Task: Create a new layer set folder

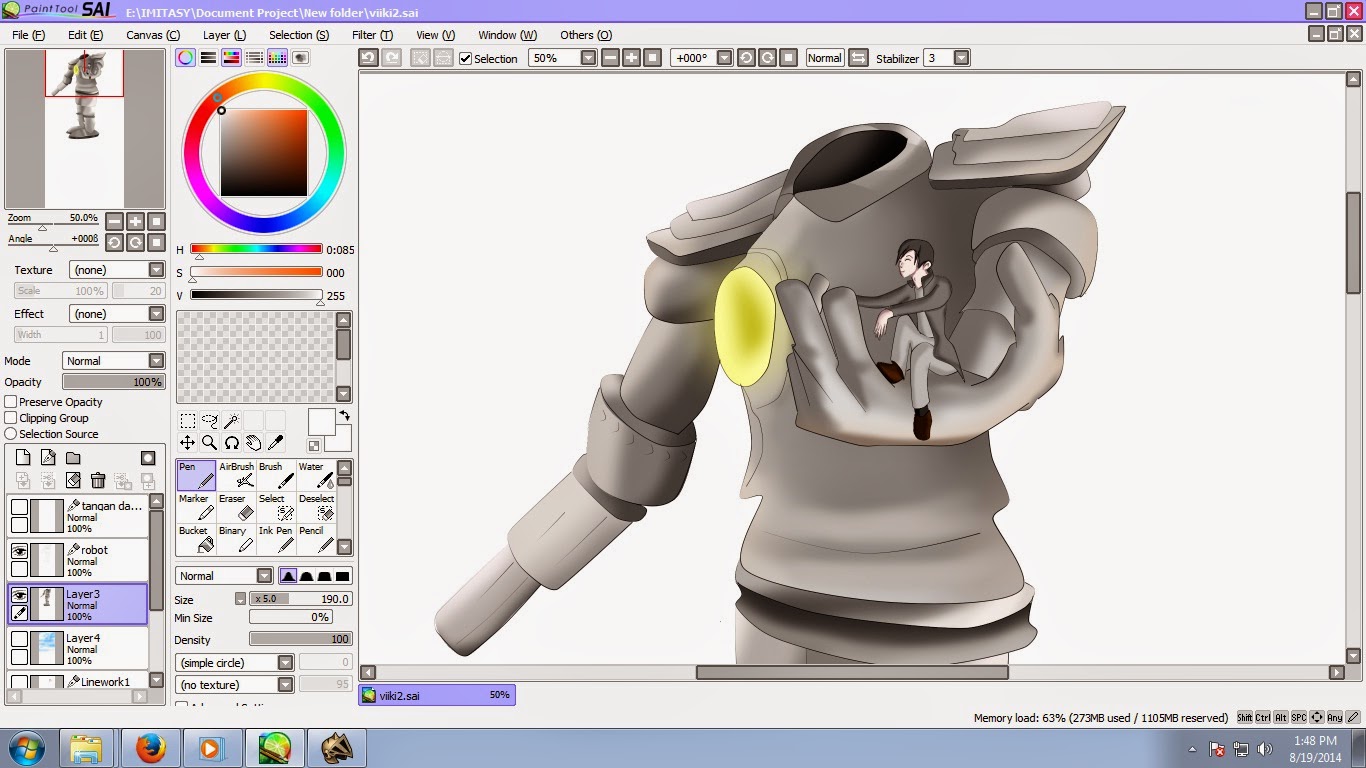Action: [73, 458]
